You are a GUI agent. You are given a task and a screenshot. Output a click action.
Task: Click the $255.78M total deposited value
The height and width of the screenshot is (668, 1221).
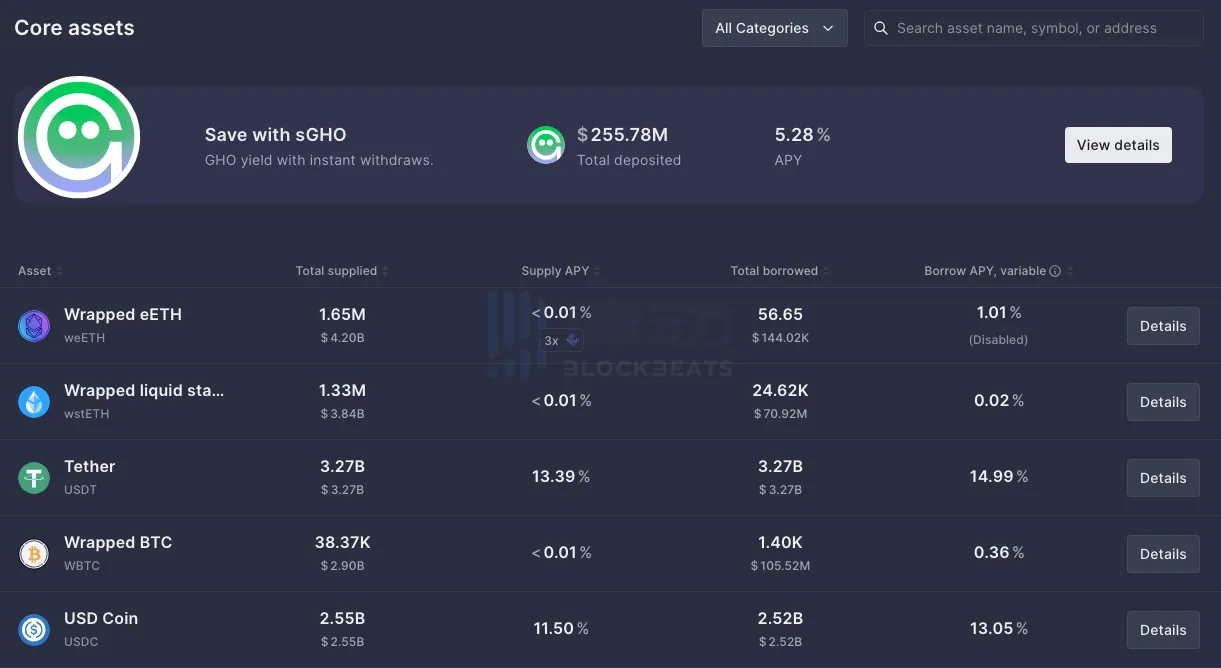(623, 135)
